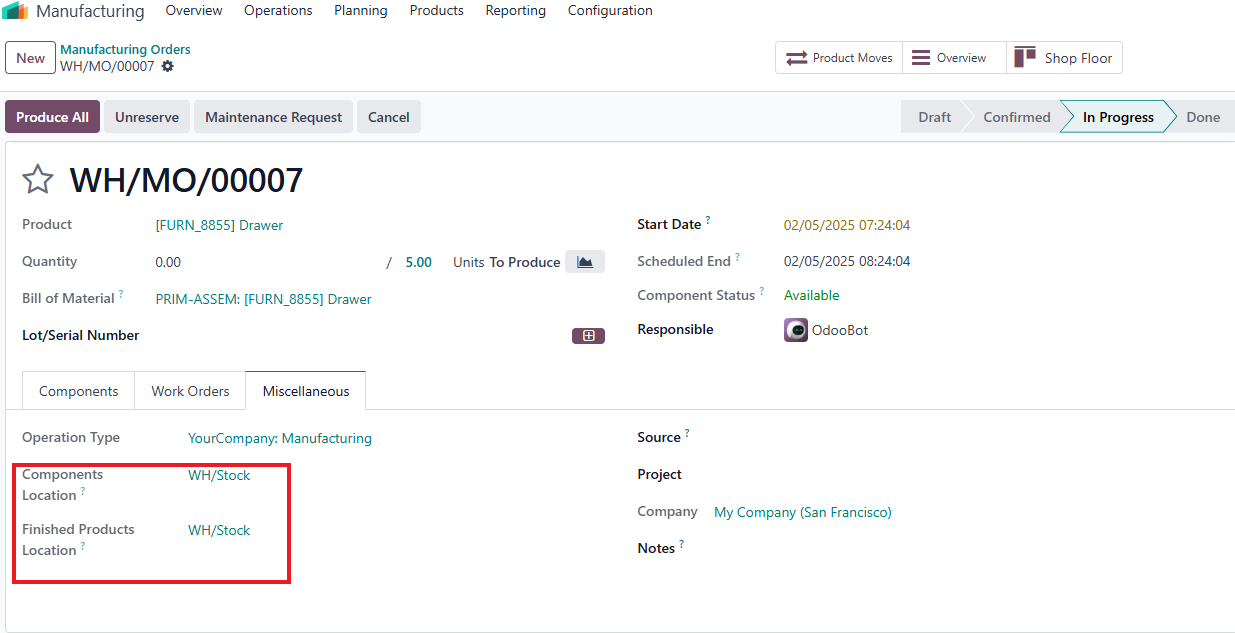Select the Draft status stage

[934, 117]
